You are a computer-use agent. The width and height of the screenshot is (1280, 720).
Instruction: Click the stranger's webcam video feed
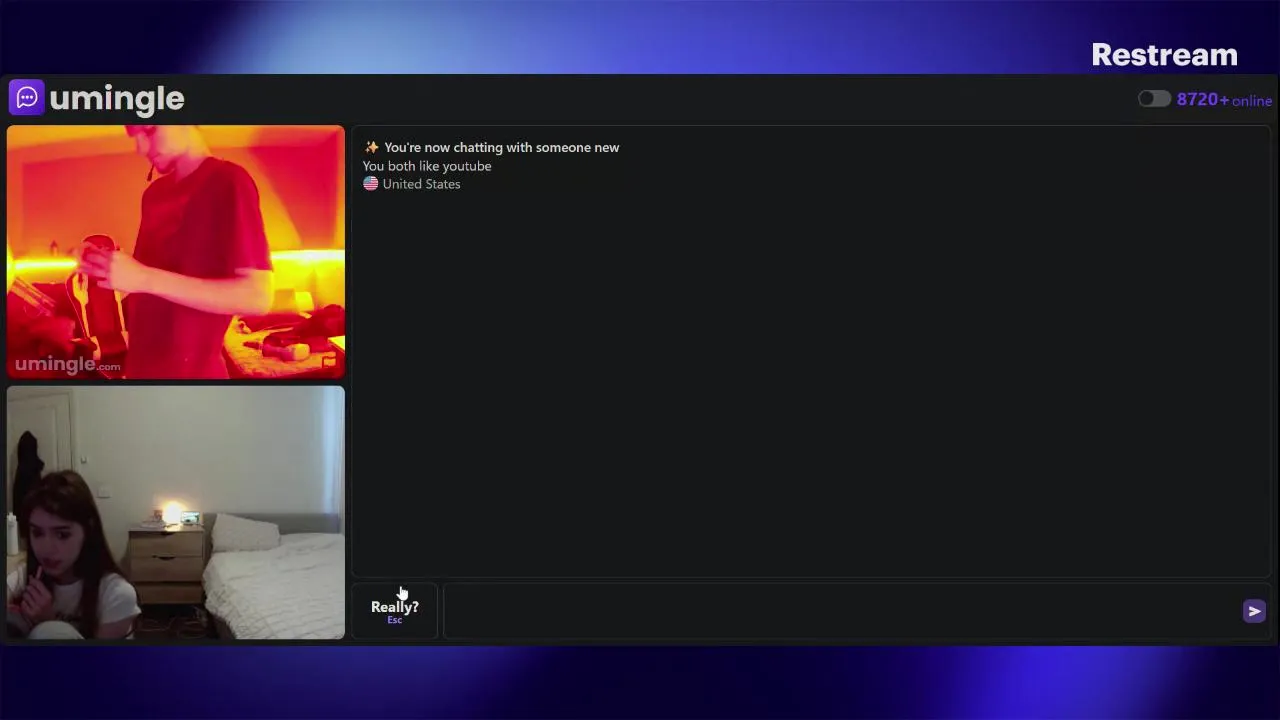pos(176,252)
